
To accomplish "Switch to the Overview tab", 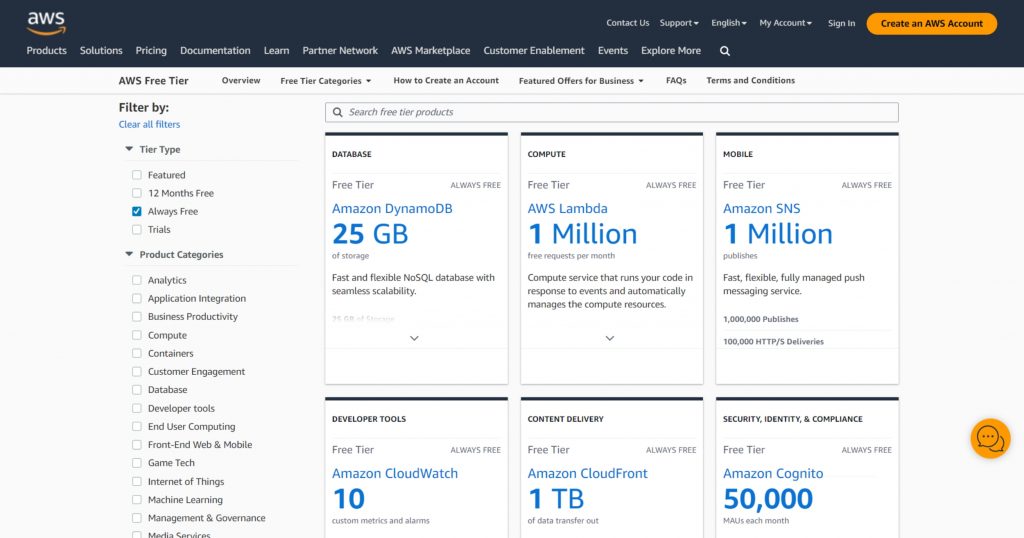I will point(241,80).
